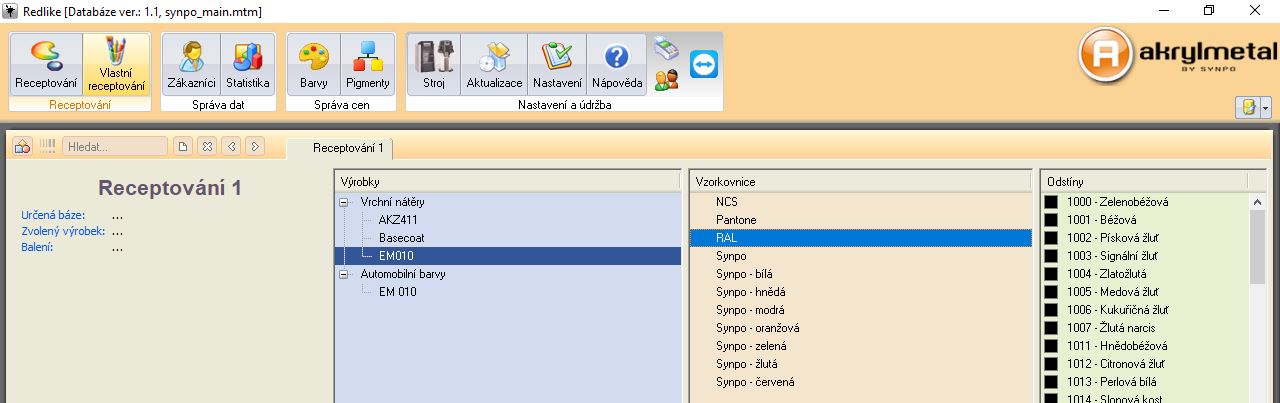Open the Statistika charts view
Viewport: 1280px width, 403px height.
coord(247,64)
